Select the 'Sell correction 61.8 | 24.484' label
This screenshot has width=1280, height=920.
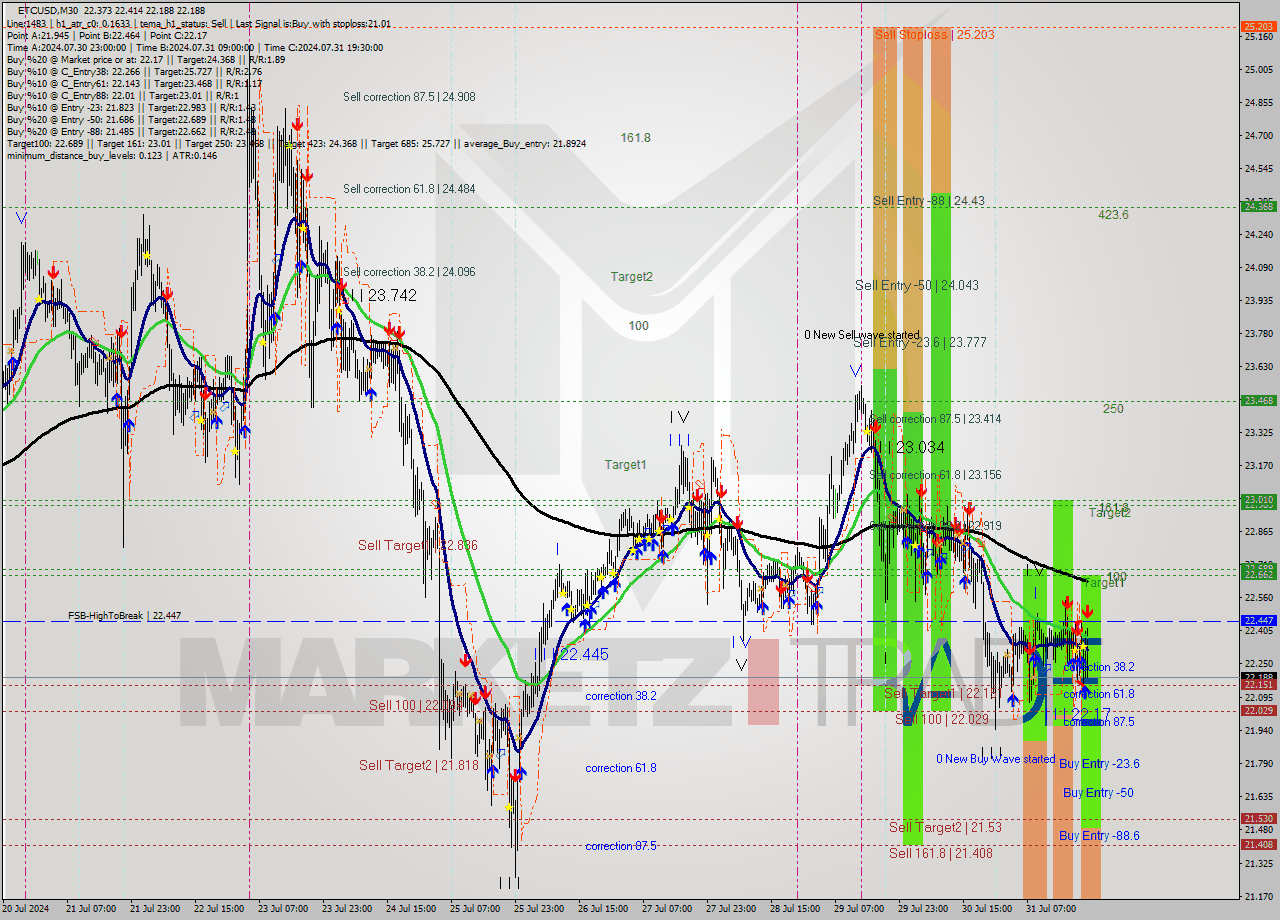[x=409, y=189]
